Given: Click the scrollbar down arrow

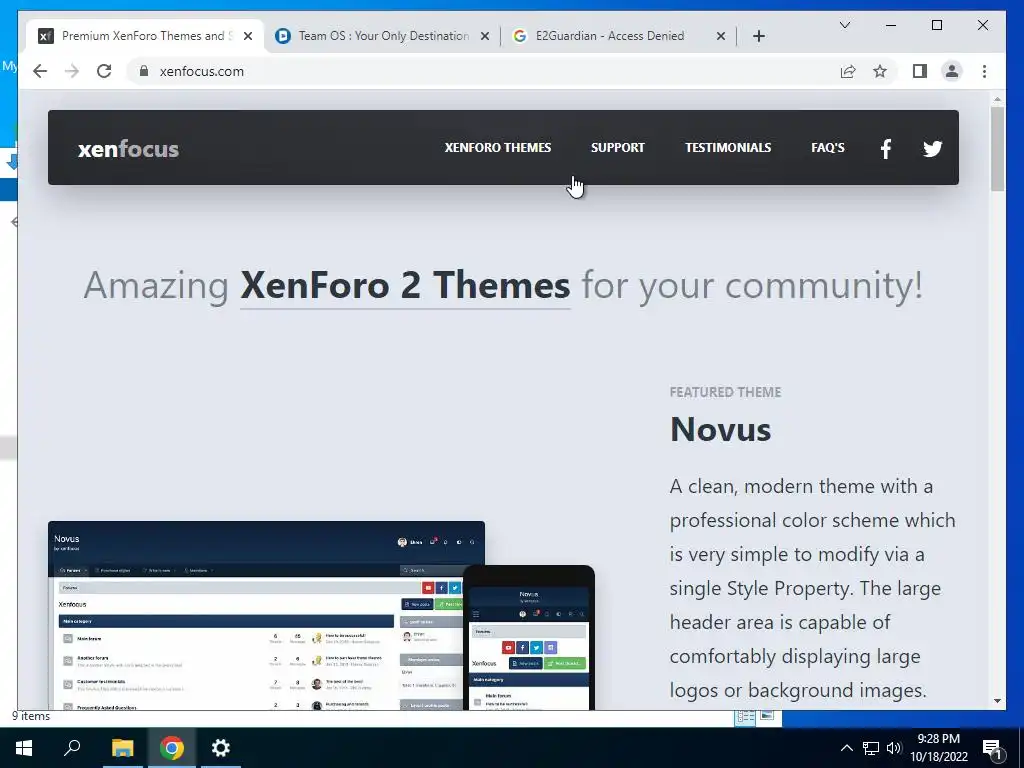Looking at the screenshot, I should coord(997,701).
